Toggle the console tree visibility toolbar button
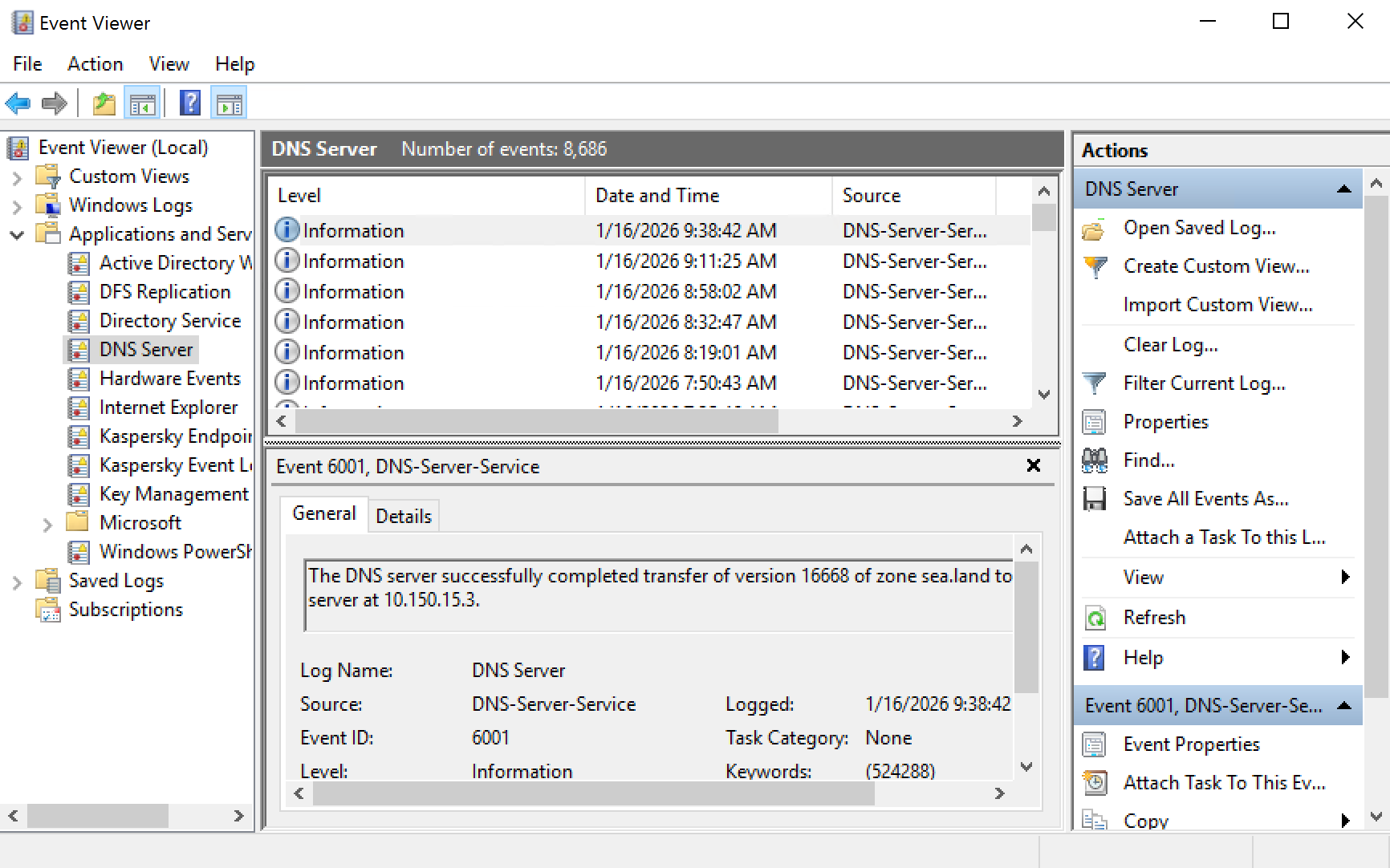 coord(142,103)
